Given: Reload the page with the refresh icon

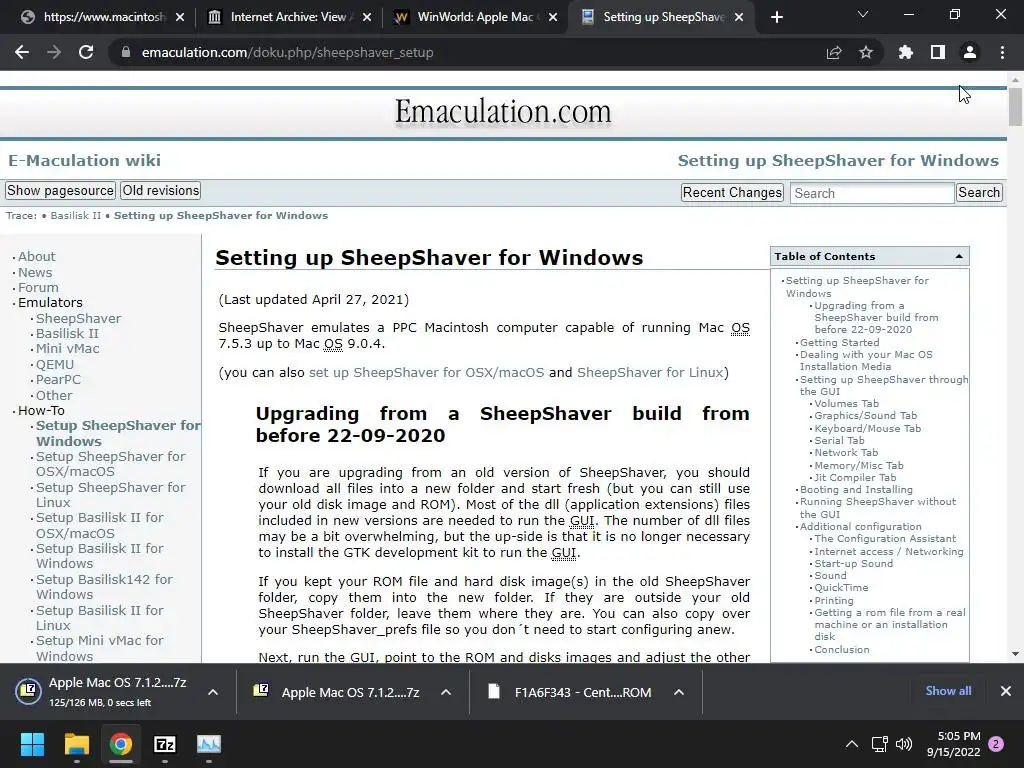Looking at the screenshot, I should [86, 52].
